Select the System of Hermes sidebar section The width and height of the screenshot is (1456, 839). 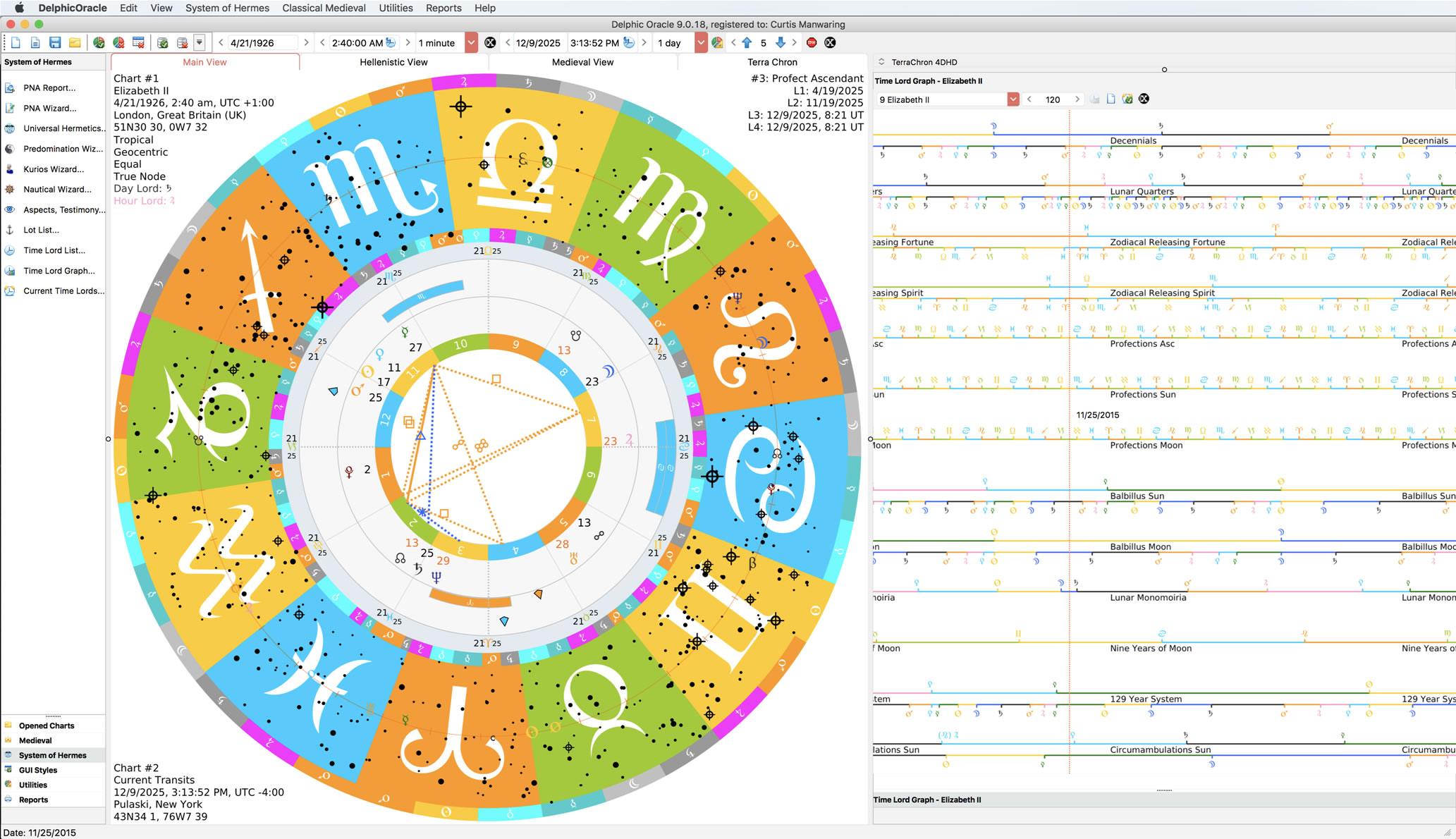pyautogui.click(x=53, y=755)
